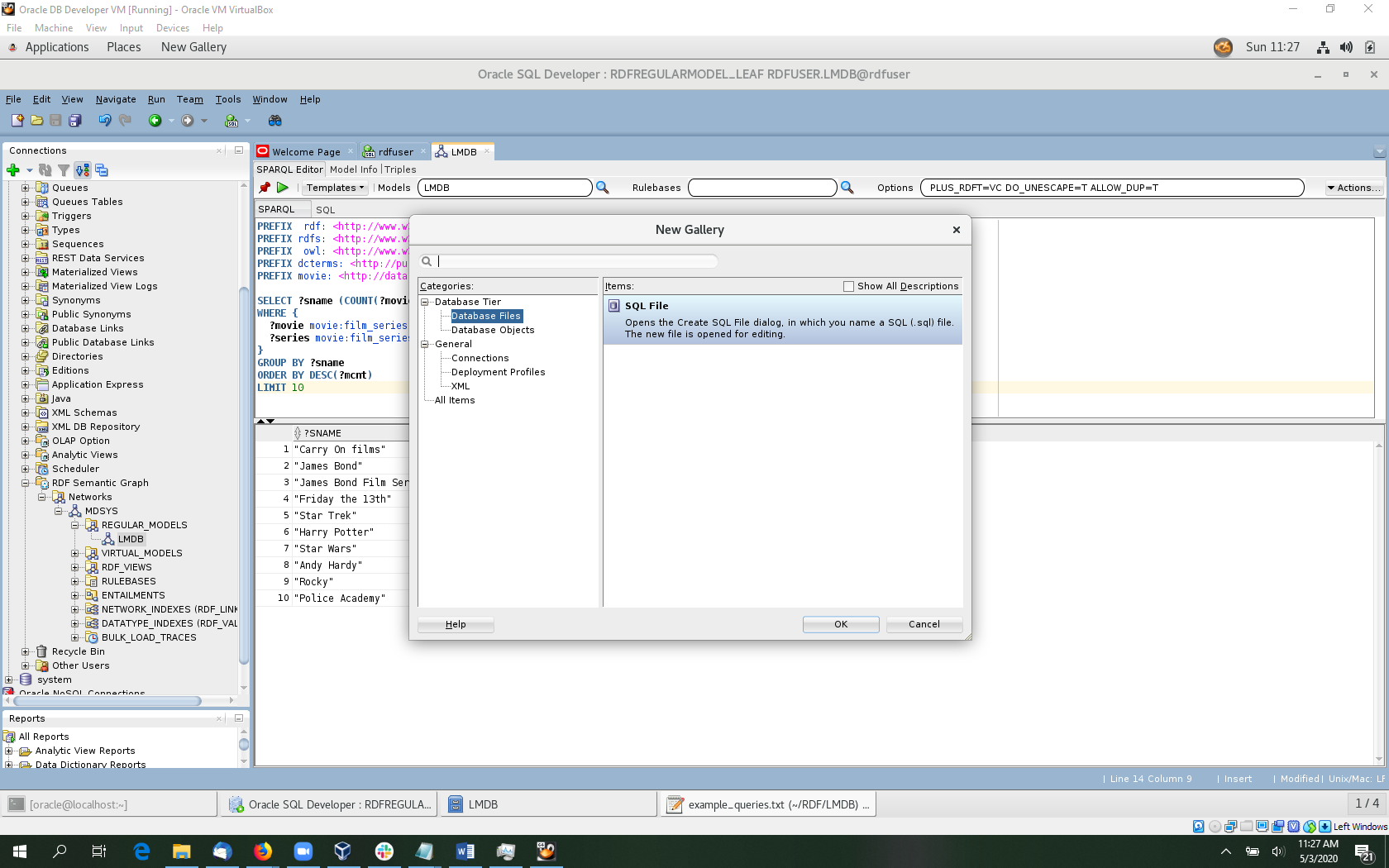The height and width of the screenshot is (868, 1389).
Task: Expand the VIRTUAL_MODELS tree node
Action: 75,554
